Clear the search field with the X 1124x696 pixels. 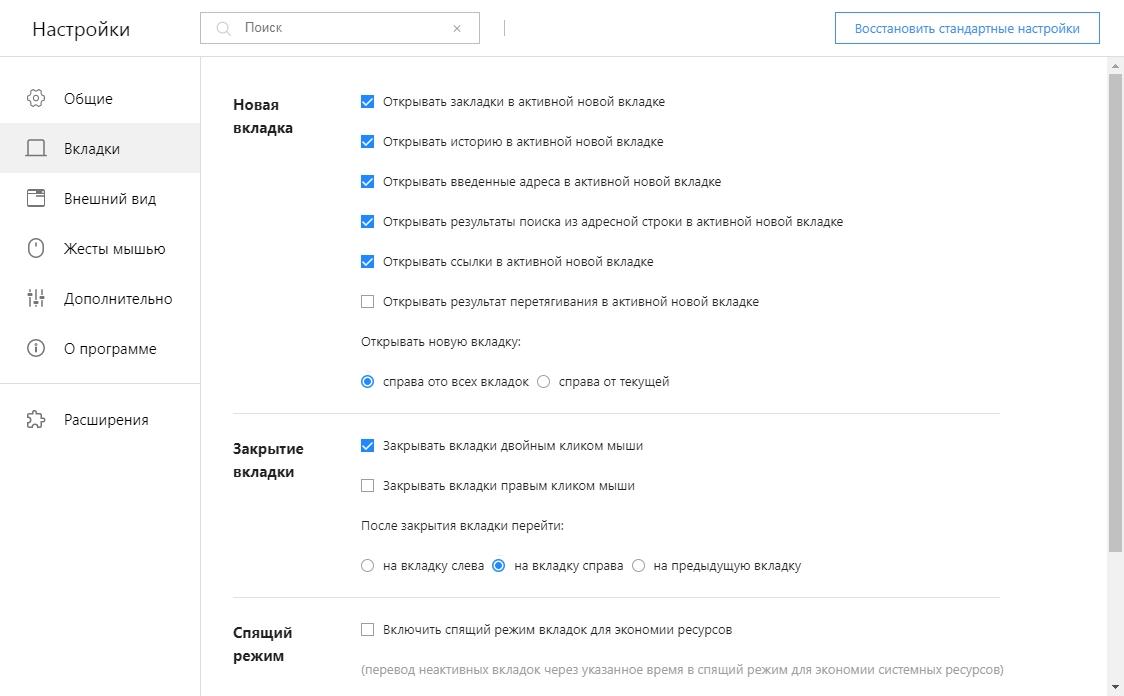click(x=457, y=29)
